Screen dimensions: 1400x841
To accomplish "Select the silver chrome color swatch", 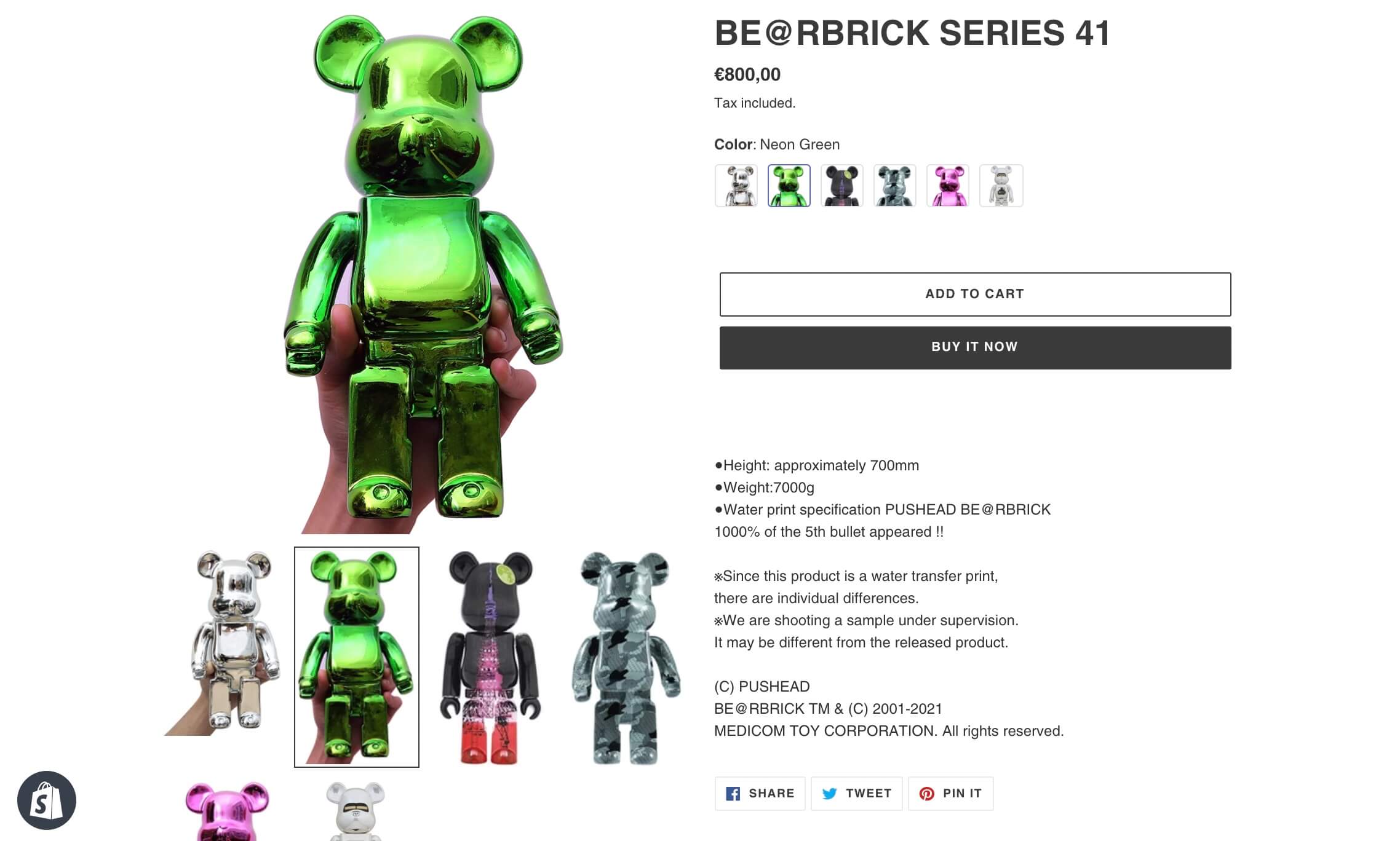I will (x=736, y=186).
